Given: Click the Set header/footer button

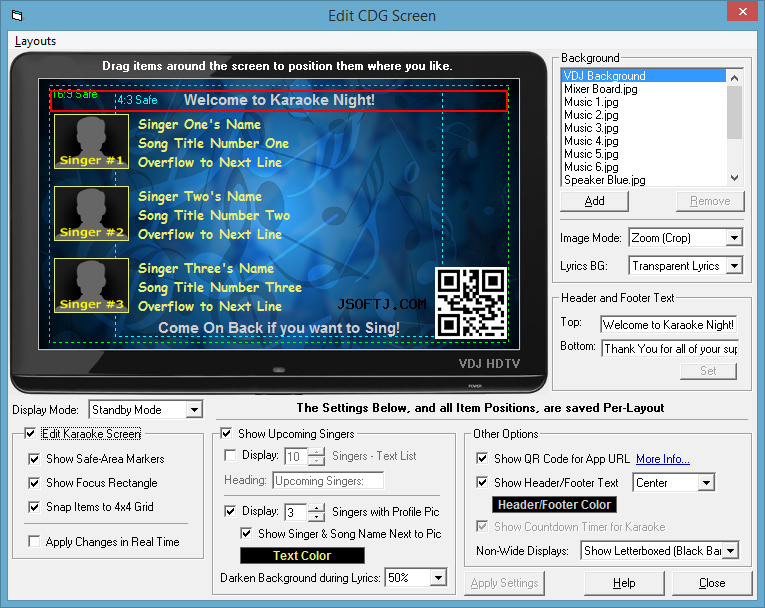Looking at the screenshot, I should click(x=708, y=371).
